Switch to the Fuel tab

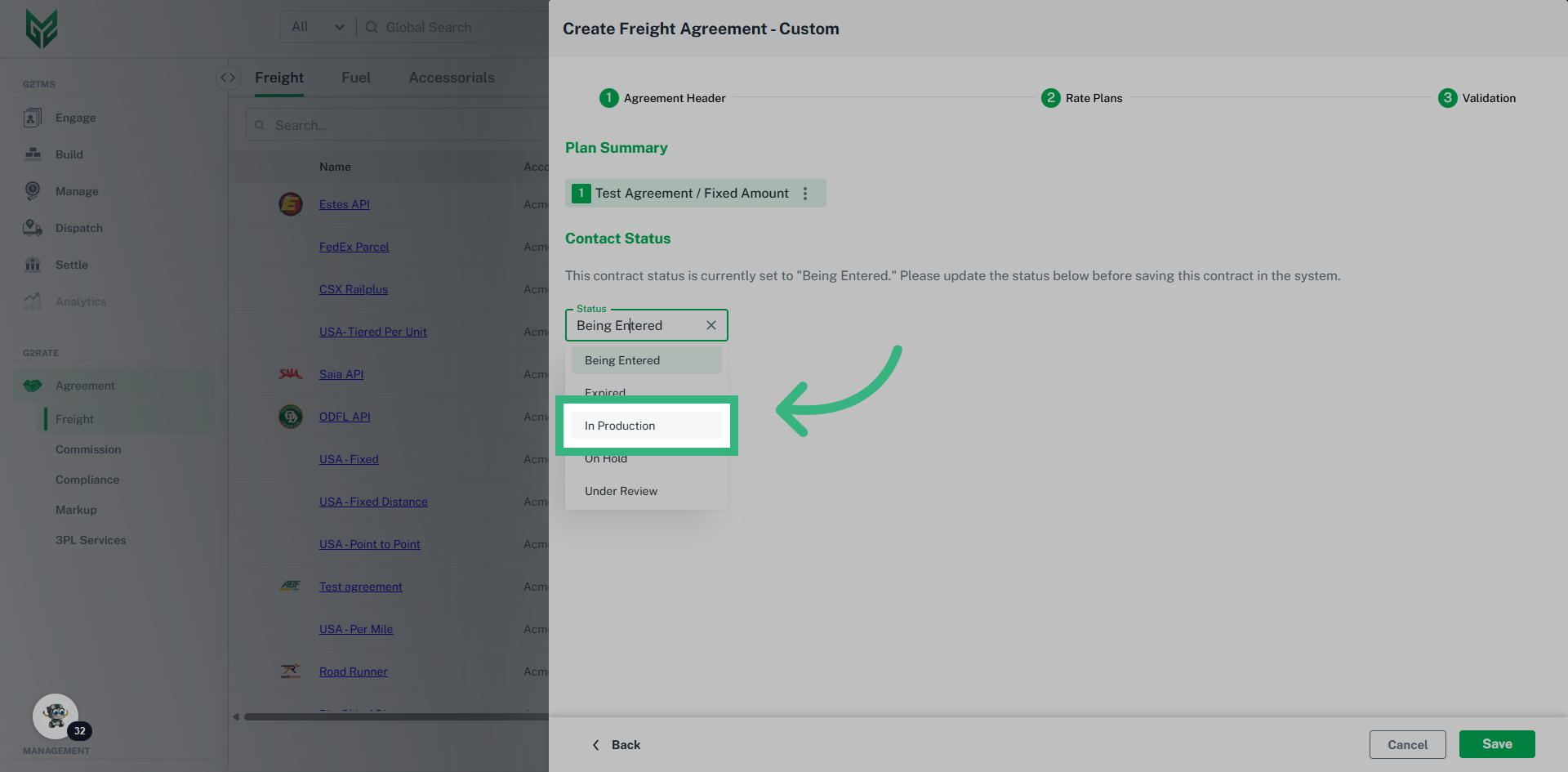pyautogui.click(x=355, y=78)
